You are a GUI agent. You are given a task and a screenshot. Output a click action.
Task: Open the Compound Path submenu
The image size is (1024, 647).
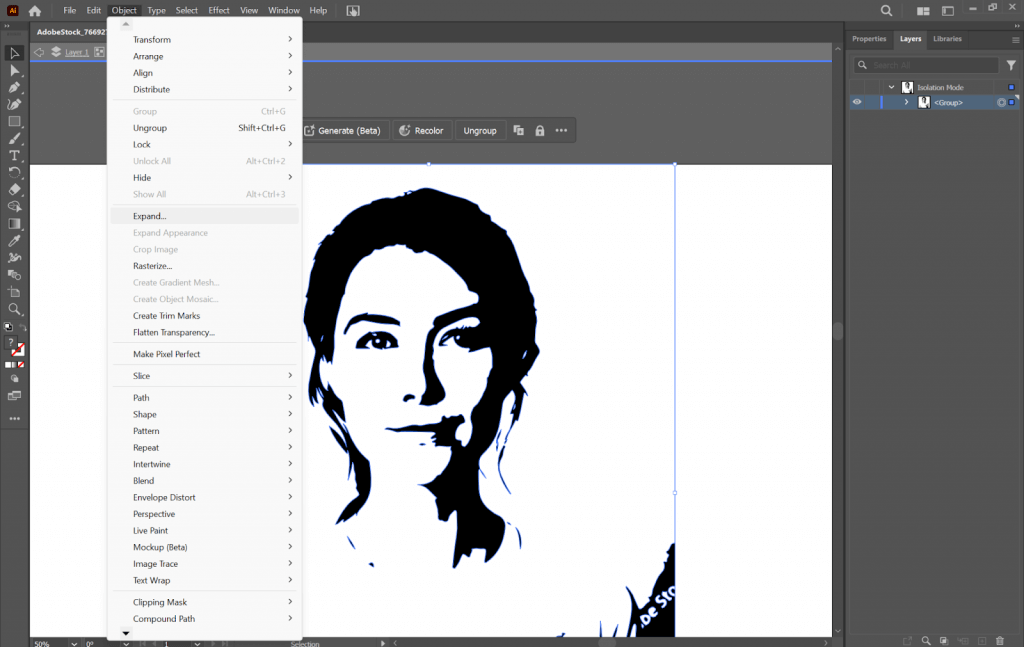[x=204, y=618]
